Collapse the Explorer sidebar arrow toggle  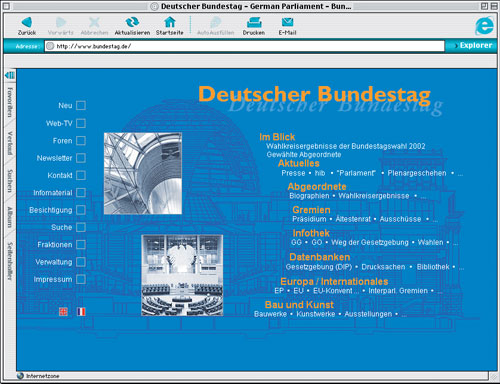10,75
